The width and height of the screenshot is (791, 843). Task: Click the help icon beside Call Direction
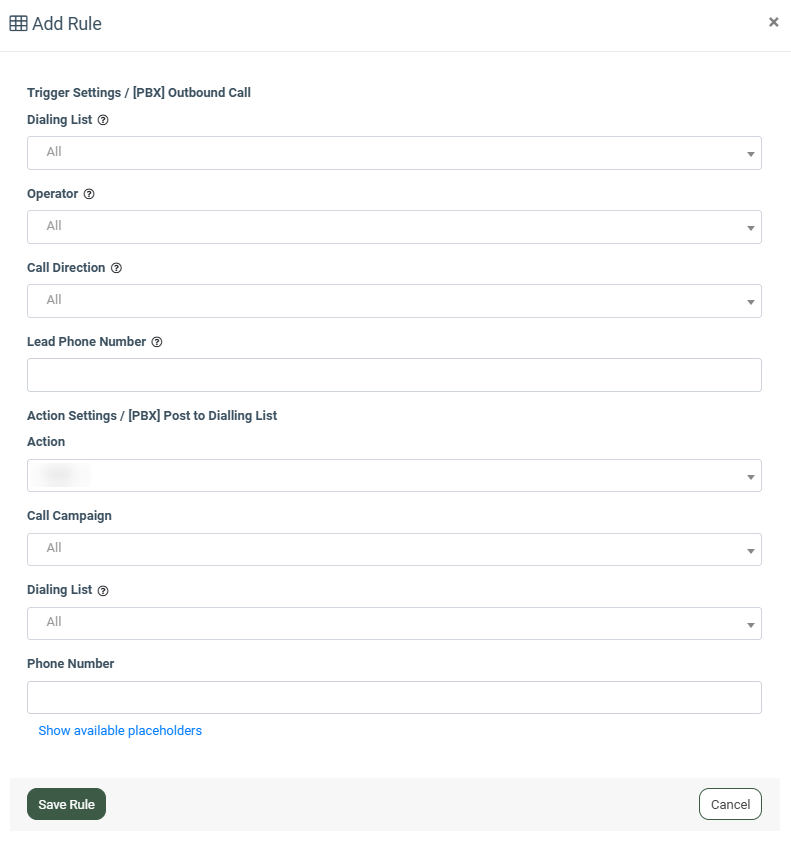pyautogui.click(x=116, y=268)
